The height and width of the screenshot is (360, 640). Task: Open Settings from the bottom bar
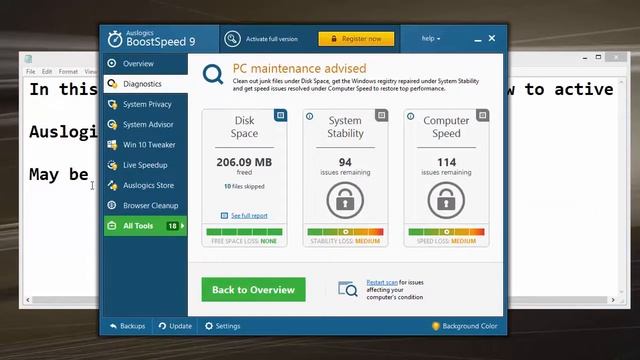[x=222, y=326]
